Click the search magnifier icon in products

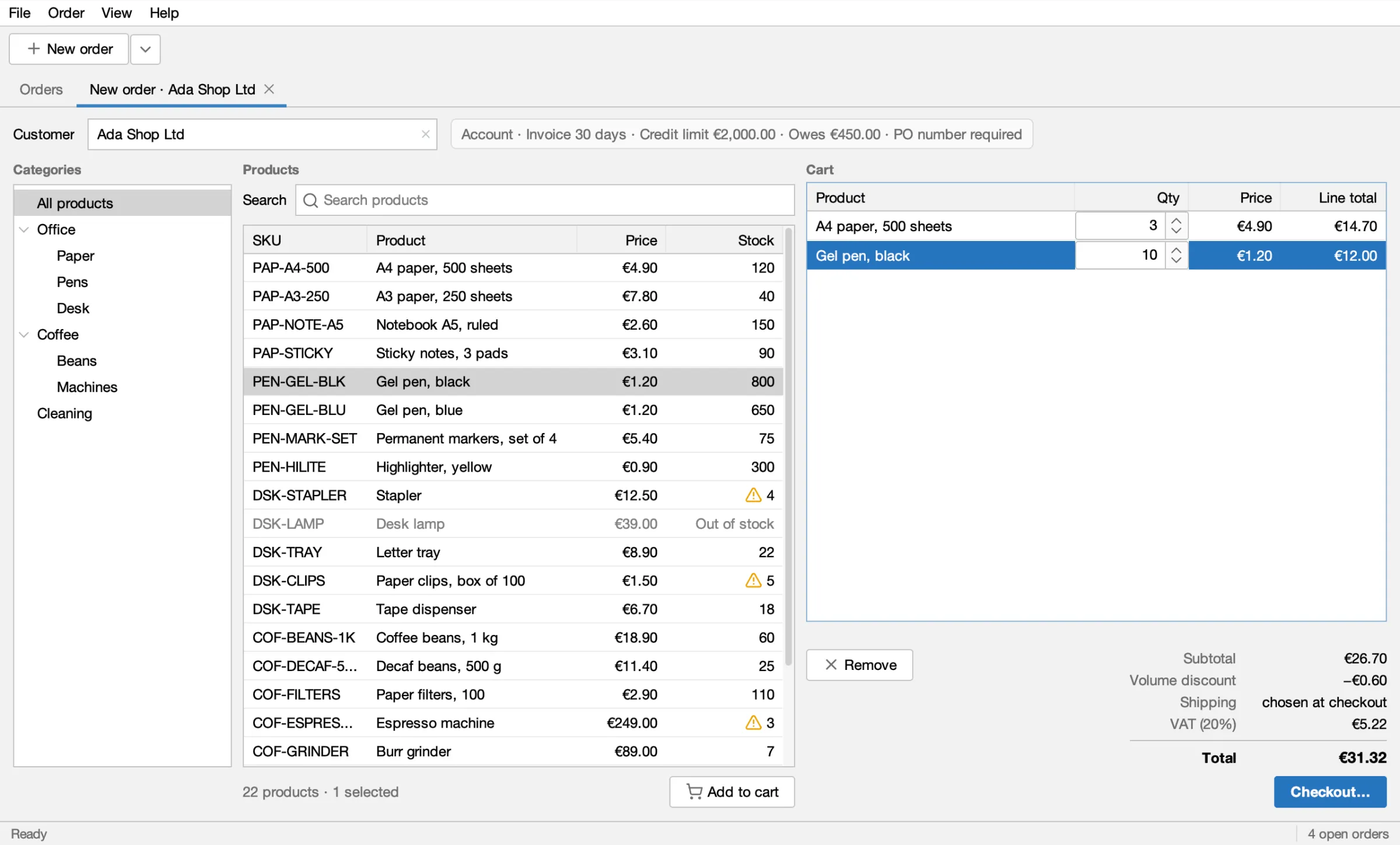[x=310, y=200]
